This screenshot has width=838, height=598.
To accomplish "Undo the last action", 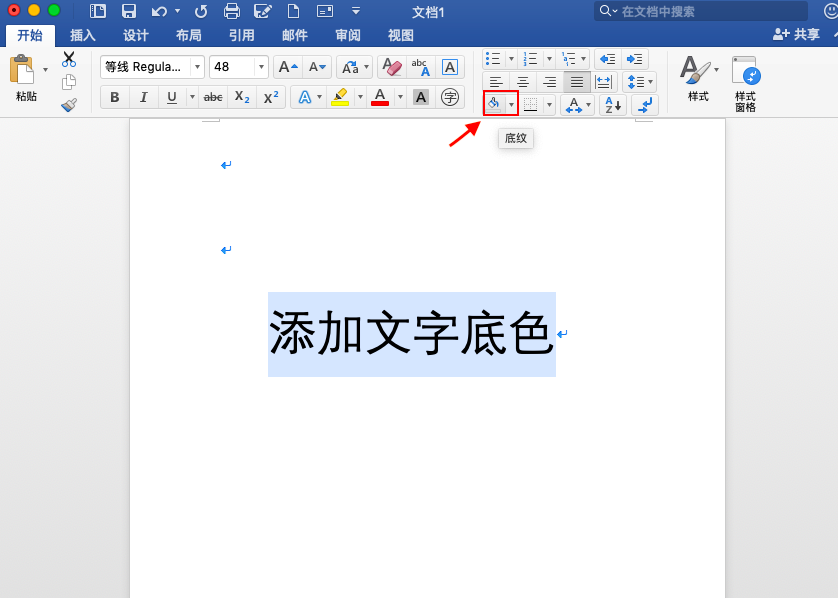I will click(x=159, y=11).
